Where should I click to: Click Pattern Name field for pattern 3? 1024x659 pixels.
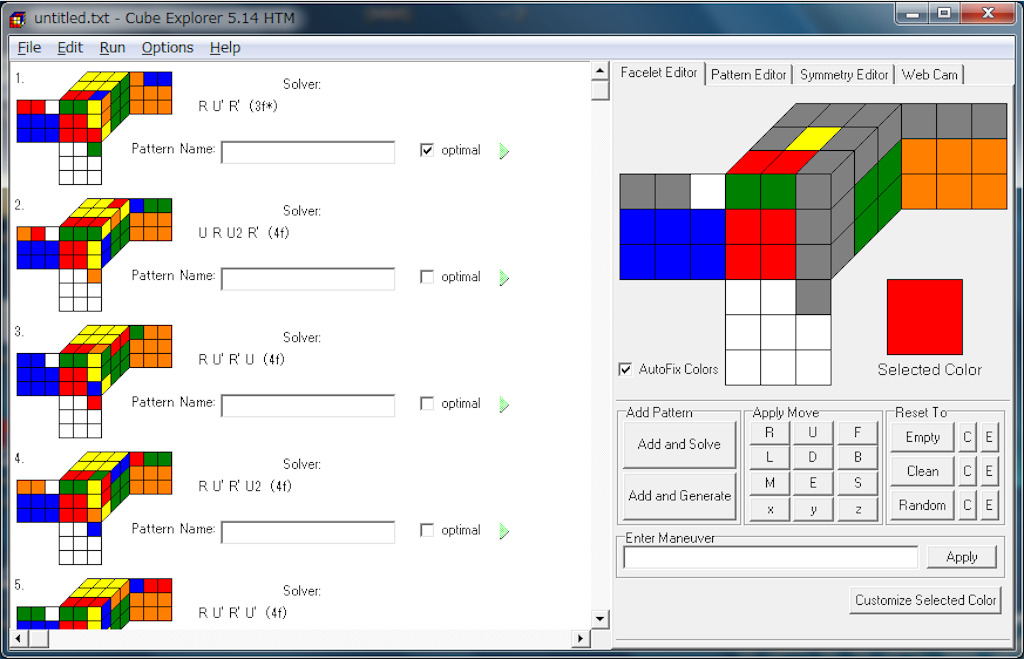[x=308, y=406]
